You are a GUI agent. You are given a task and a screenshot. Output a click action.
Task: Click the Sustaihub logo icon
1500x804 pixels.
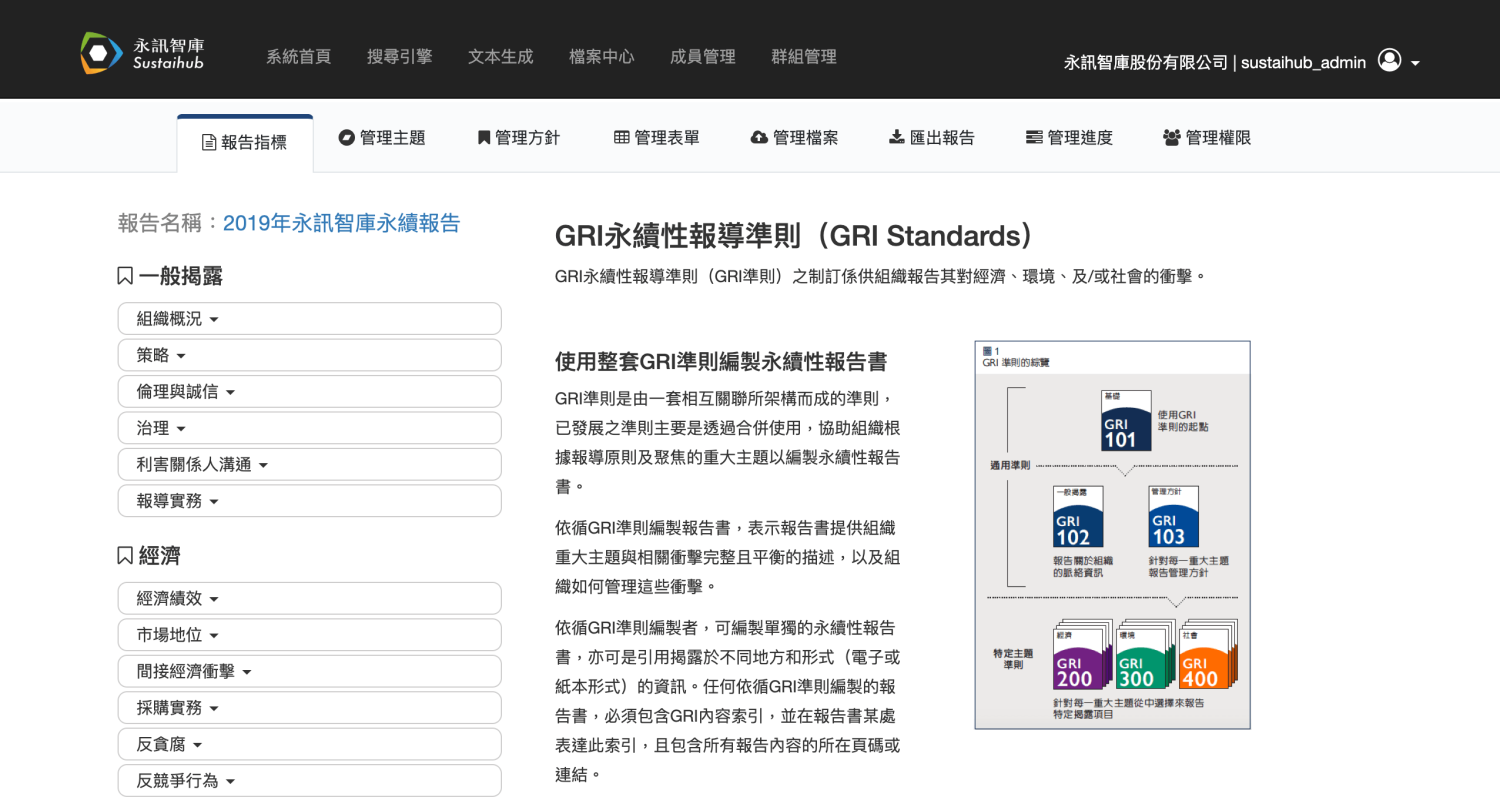[101, 53]
